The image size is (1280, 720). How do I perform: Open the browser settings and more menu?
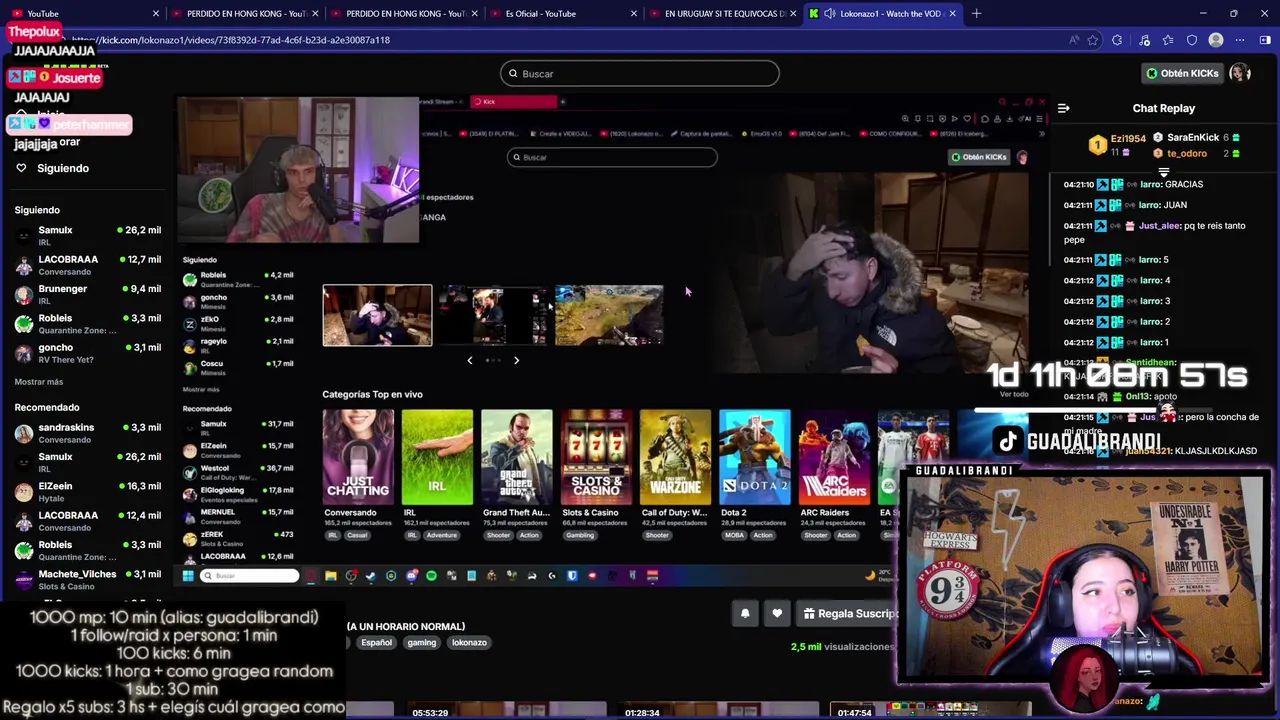tap(1240, 40)
